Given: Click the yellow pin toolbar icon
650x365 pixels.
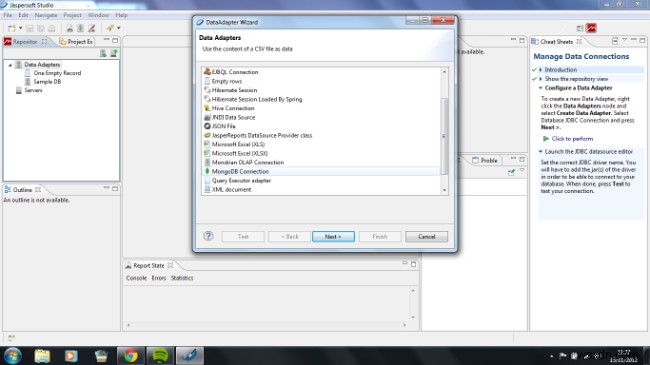Looking at the screenshot, I should coord(110,28).
